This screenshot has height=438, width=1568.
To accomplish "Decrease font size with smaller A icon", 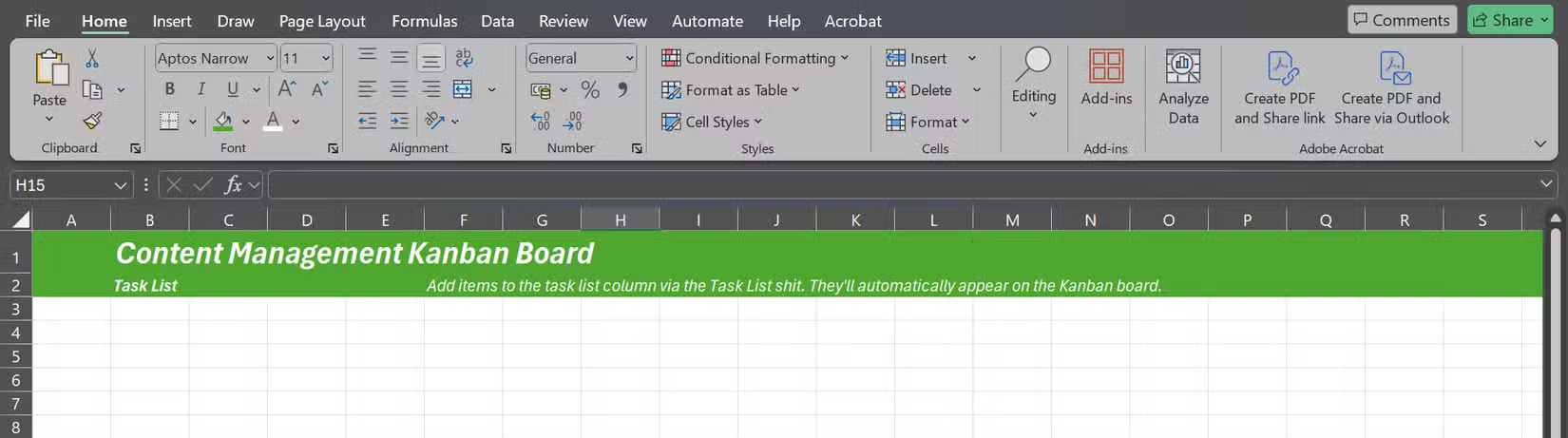I will [x=320, y=88].
